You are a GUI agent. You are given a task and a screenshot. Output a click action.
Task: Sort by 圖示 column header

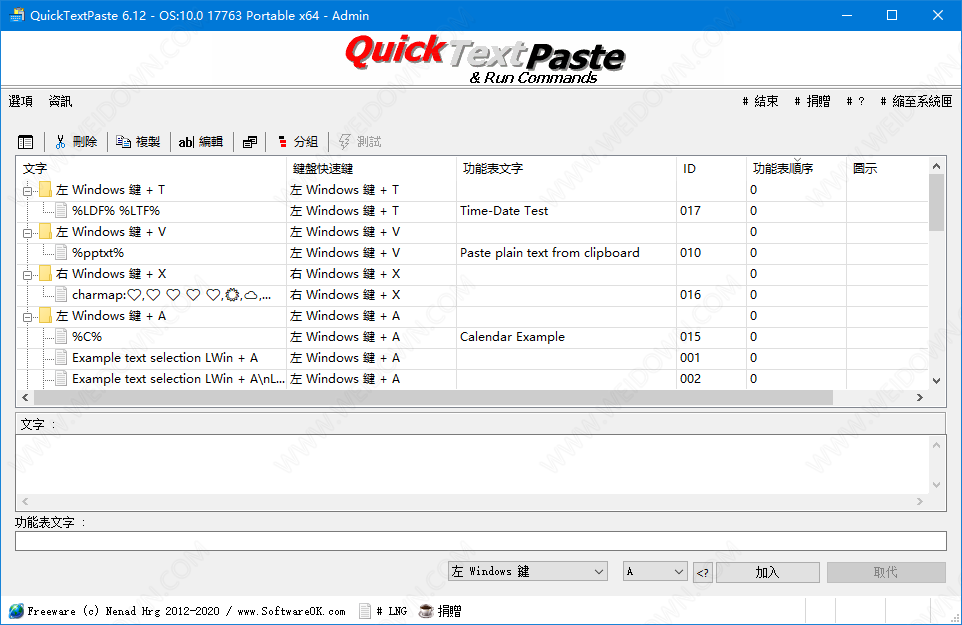coord(887,168)
